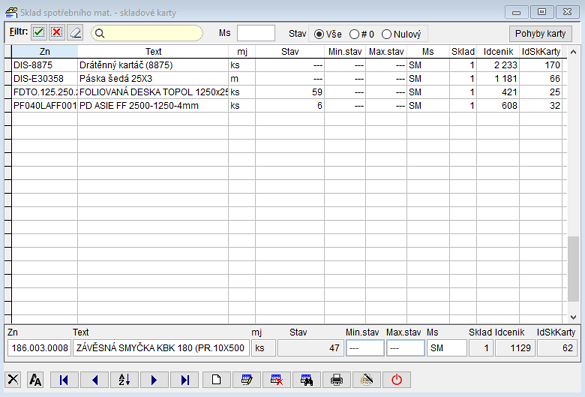The image size is (585, 397).
Task: Click the red power icon
Action: tap(397, 380)
